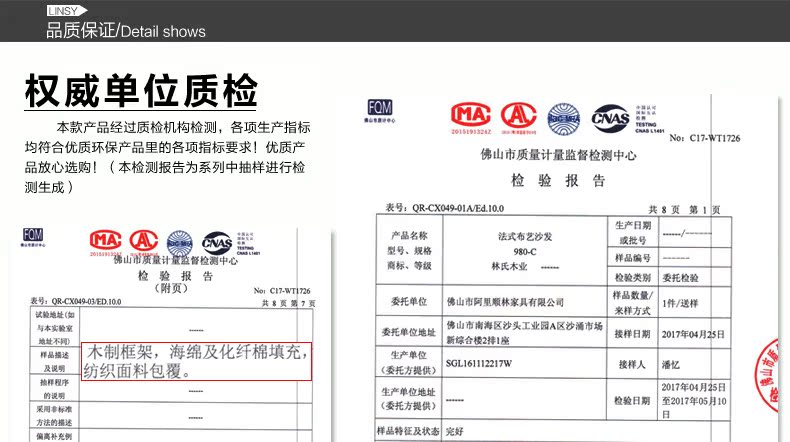Click the CNAS logo on the page-1 report
This screenshot has height=442, width=790.
(611, 118)
